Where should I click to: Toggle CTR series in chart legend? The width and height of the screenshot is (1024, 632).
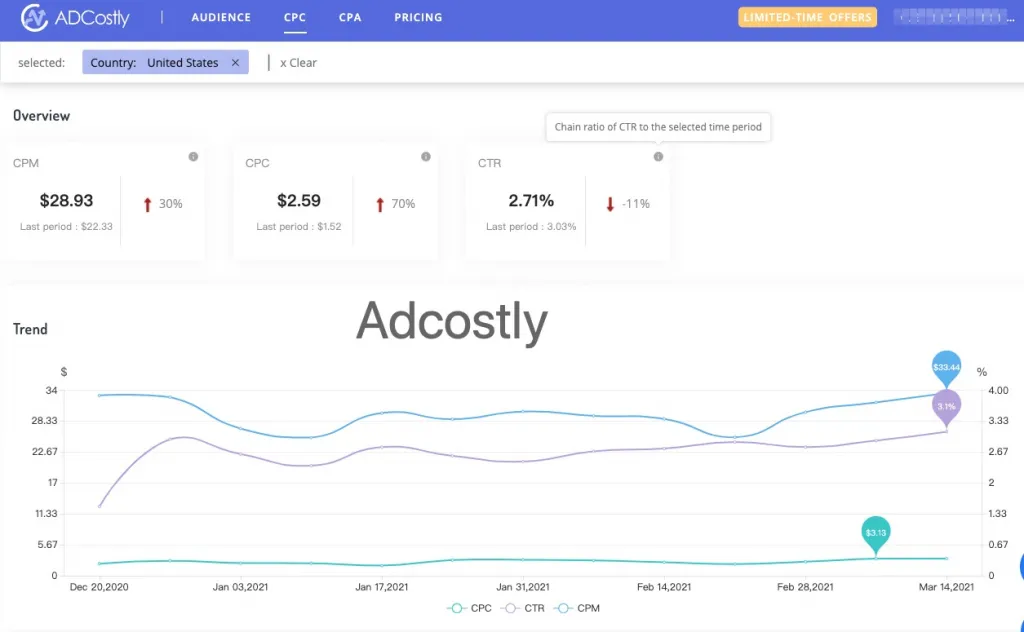(x=524, y=608)
